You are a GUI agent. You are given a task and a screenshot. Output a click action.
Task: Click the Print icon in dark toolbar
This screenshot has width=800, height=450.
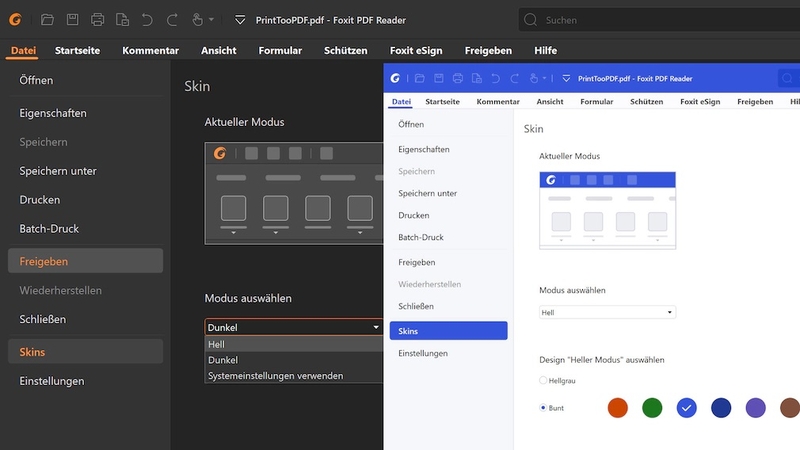point(97,20)
